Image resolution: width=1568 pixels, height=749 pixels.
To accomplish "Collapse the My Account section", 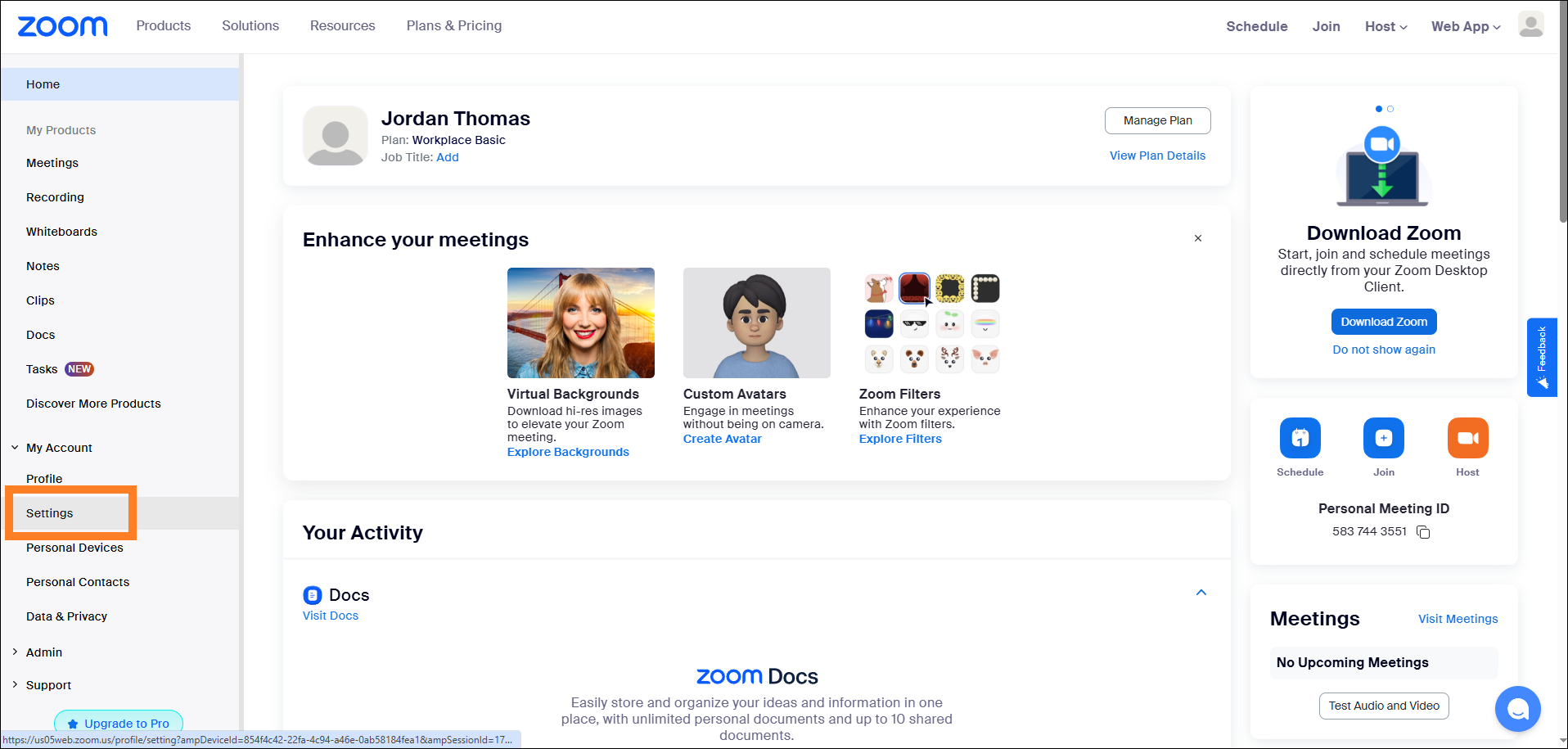I will point(15,448).
